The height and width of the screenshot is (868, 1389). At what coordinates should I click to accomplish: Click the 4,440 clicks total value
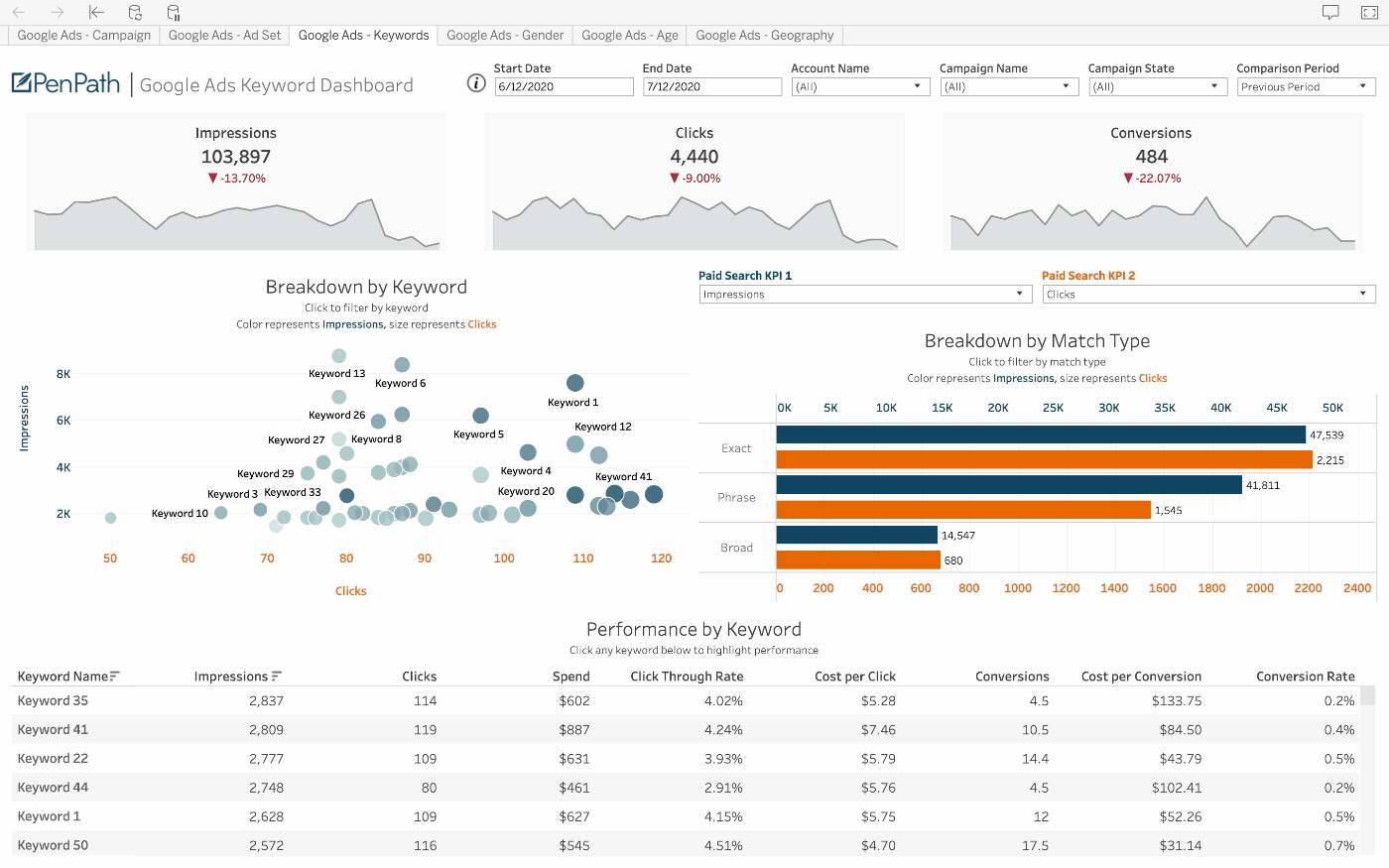tap(694, 157)
